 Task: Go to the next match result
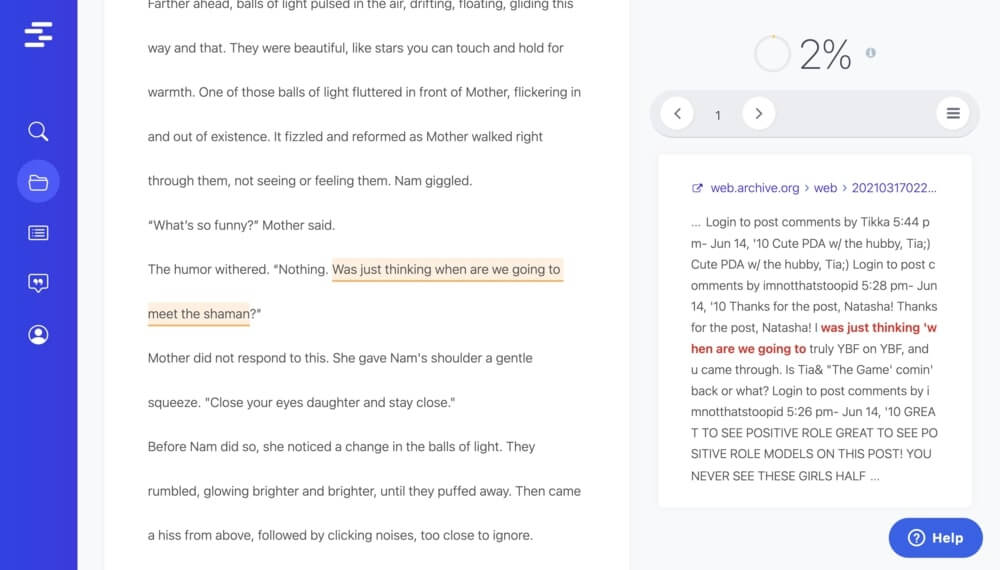pos(758,114)
